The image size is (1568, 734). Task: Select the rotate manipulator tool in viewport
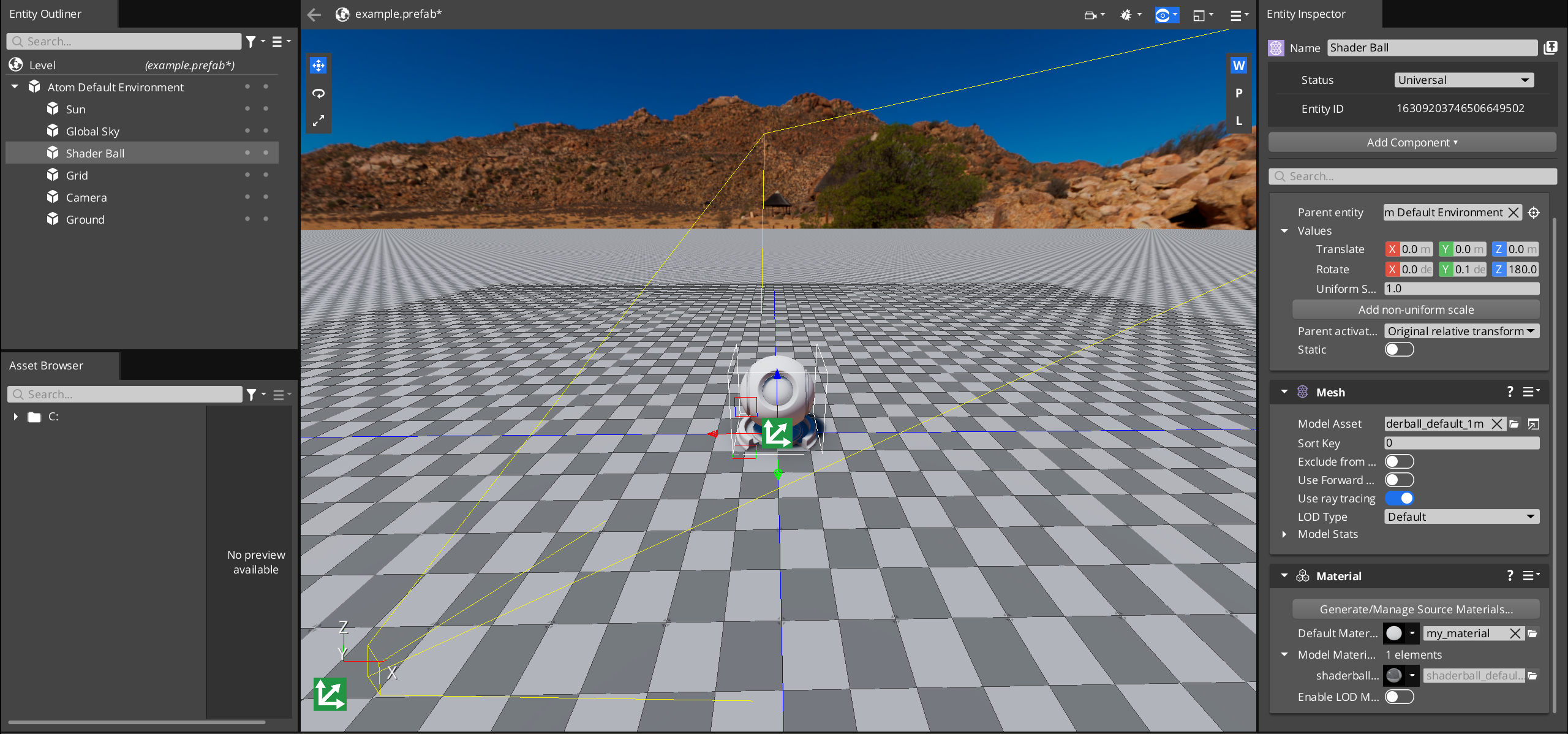318,93
